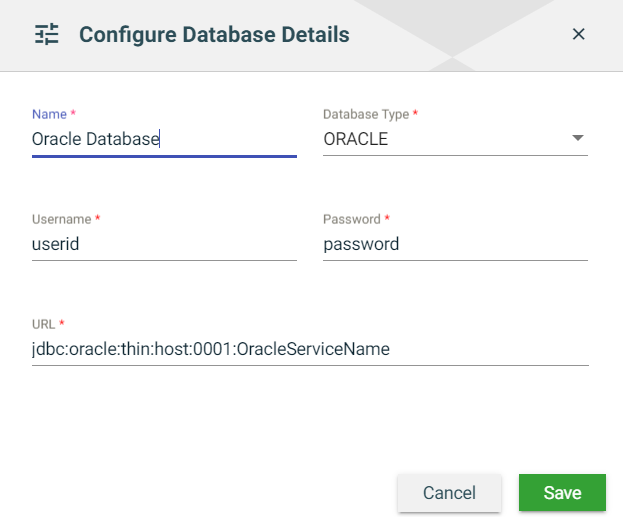Image resolution: width=623 pixels, height=517 pixels.
Task: Click the Password label text
Action: click(x=352, y=219)
